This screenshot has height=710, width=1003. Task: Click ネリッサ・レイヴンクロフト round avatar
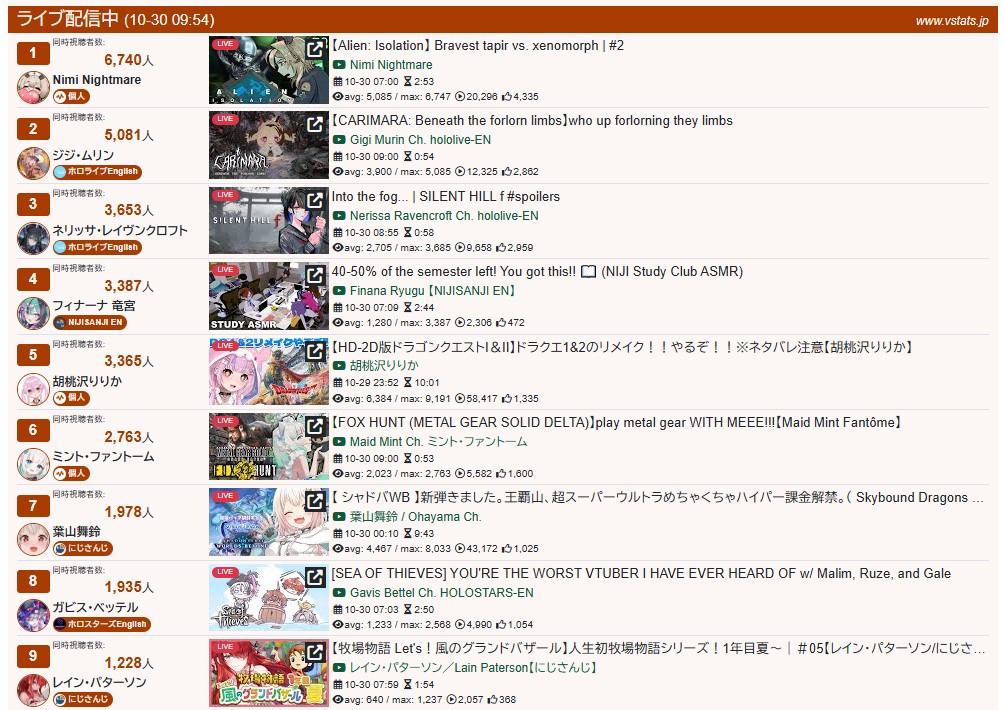[x=33, y=239]
